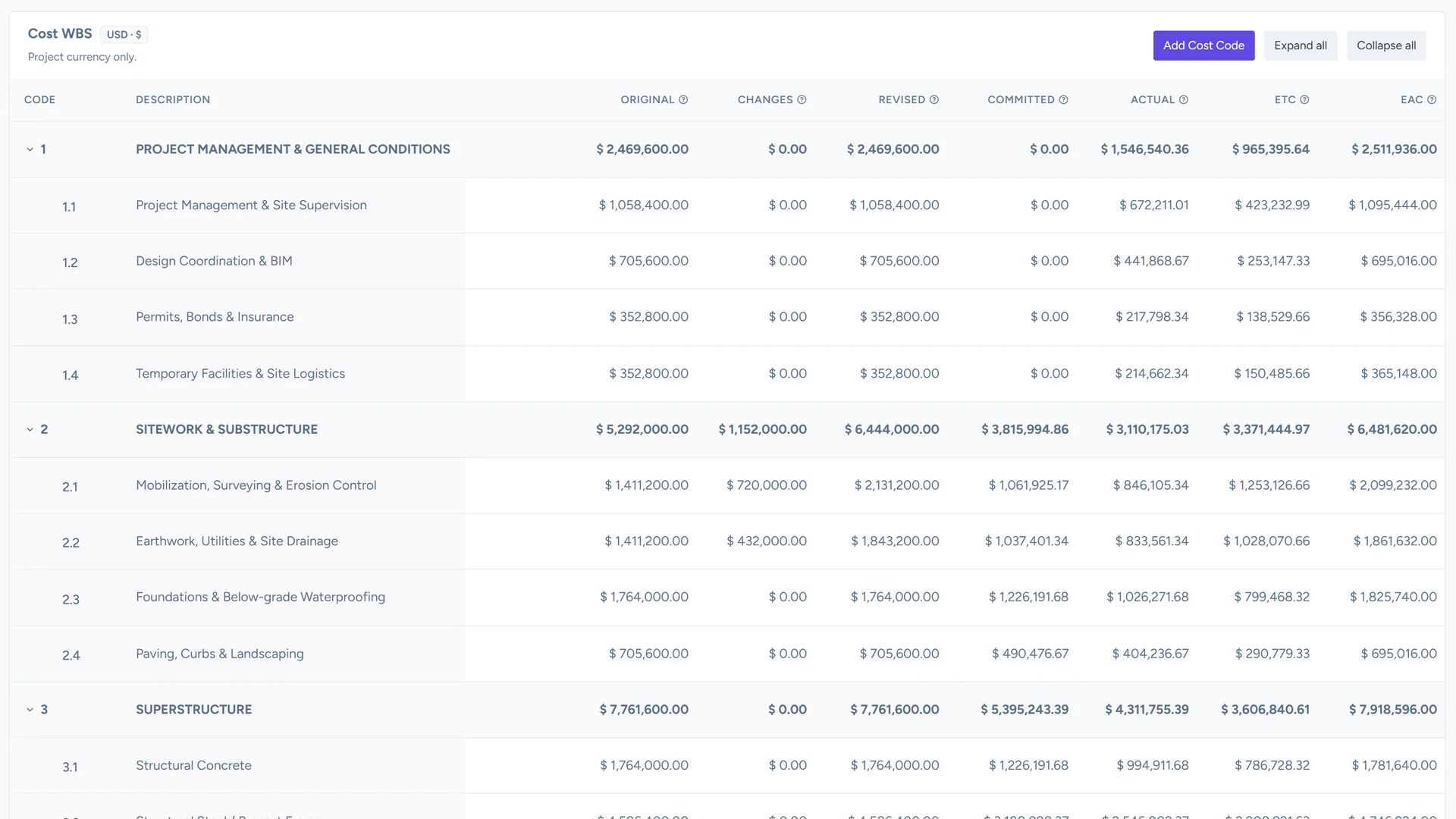Click the COMMITTED column help icon
The width and height of the screenshot is (1456, 819).
[1063, 100]
